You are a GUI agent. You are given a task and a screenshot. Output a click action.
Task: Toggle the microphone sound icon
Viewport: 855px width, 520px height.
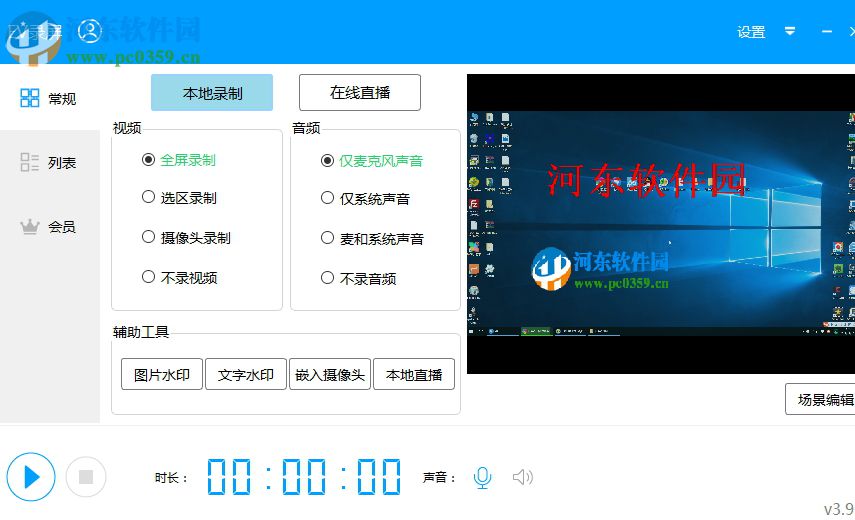tap(483, 477)
